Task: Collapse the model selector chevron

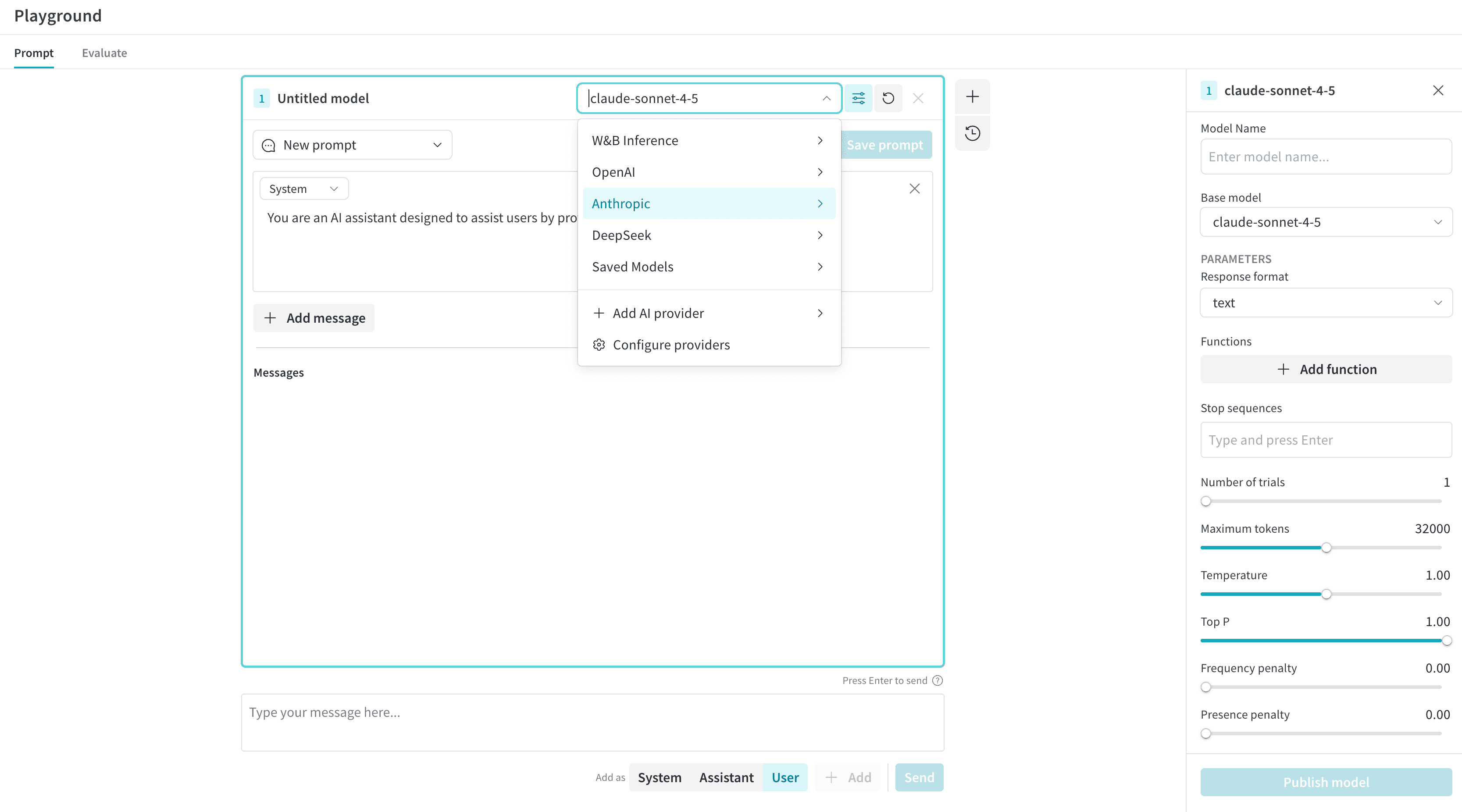Action: (x=826, y=98)
